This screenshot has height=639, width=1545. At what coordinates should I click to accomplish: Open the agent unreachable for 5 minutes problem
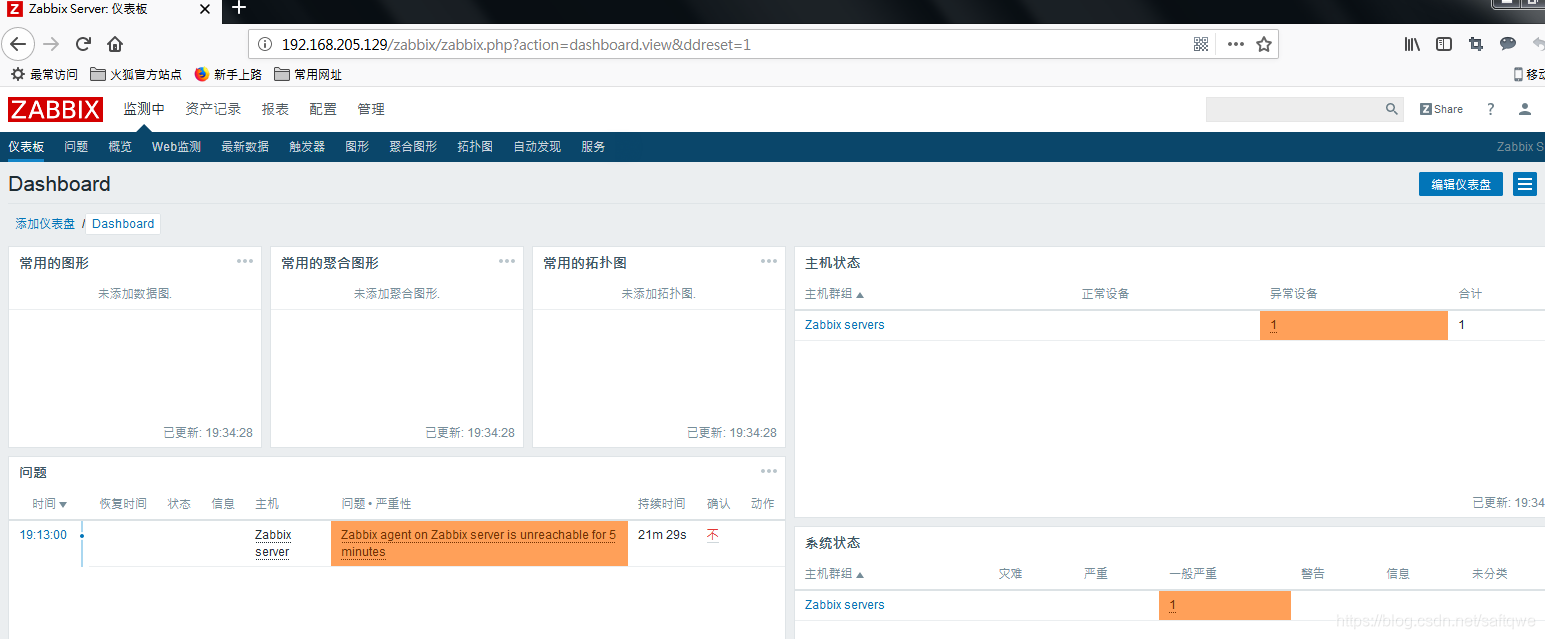tap(479, 543)
